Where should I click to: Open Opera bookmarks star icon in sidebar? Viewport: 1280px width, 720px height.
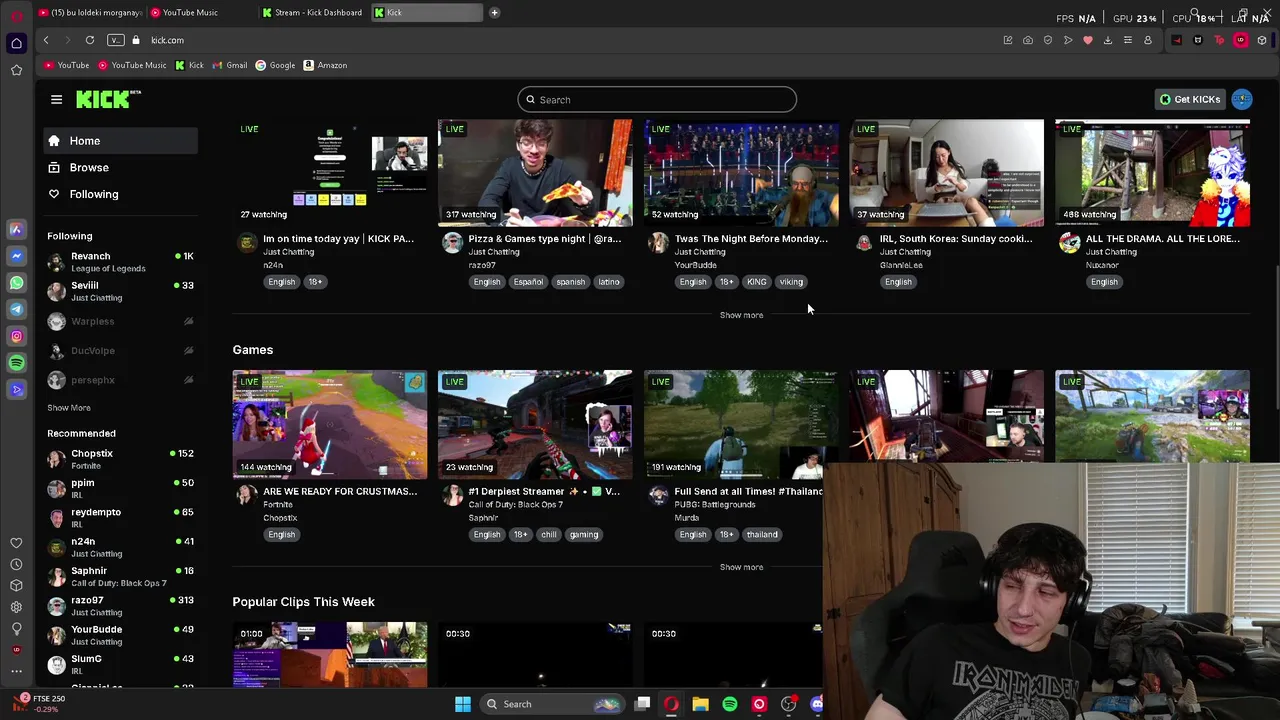point(16,70)
